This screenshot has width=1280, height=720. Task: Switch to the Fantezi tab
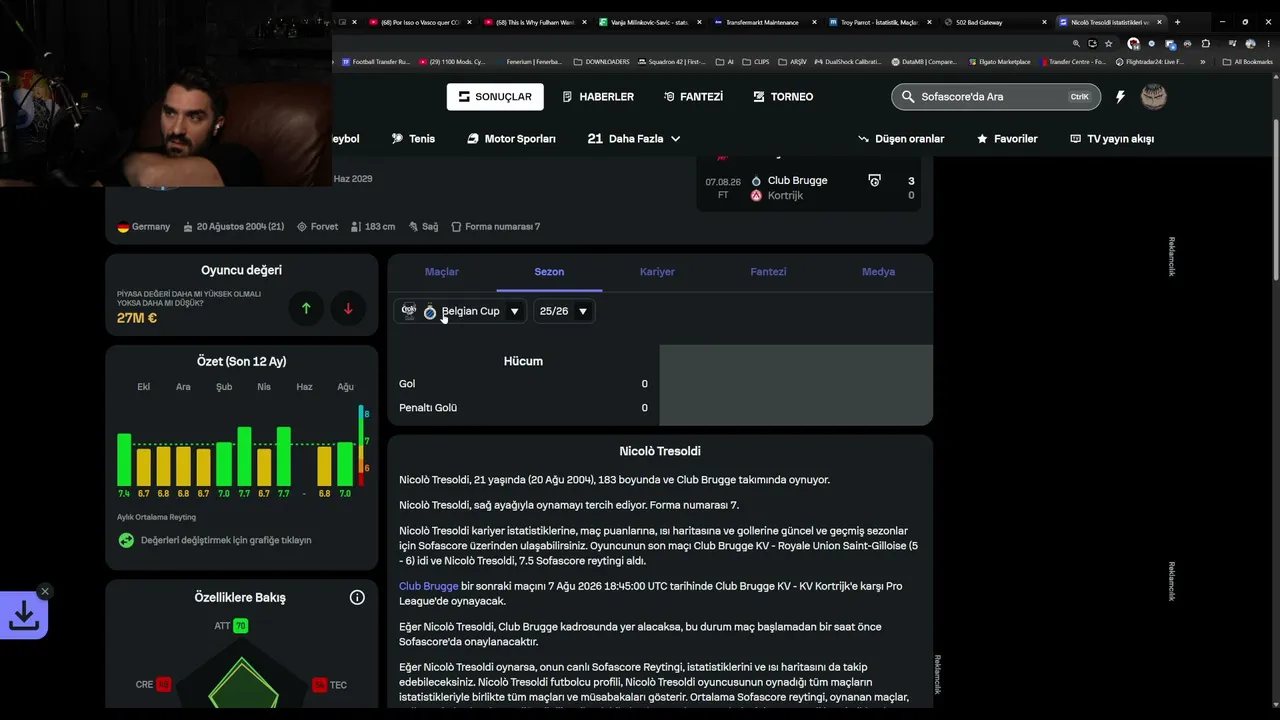point(768,272)
